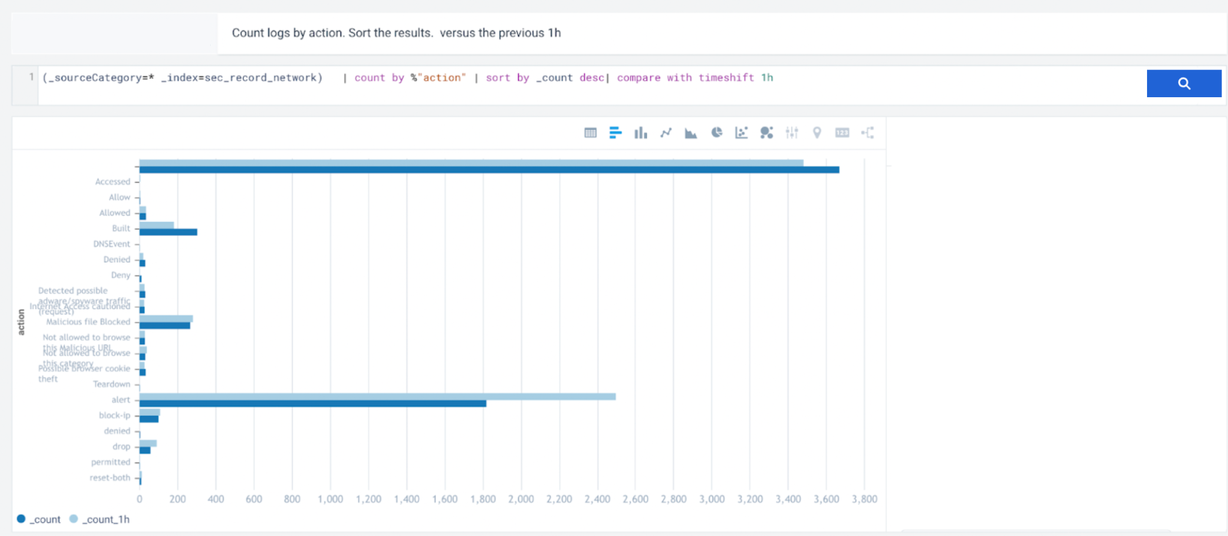This screenshot has width=1228, height=536.
Task: Select the column chart icon
Action: click(x=641, y=133)
